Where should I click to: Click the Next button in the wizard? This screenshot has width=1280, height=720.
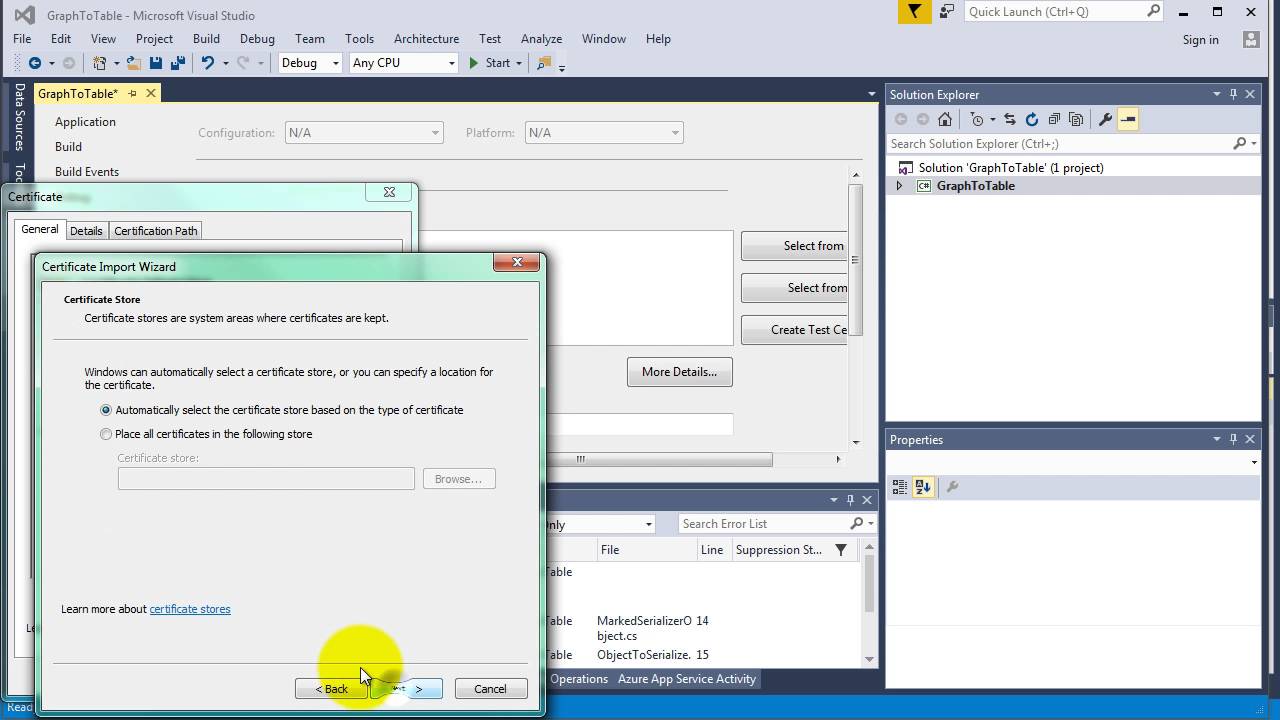(x=407, y=689)
